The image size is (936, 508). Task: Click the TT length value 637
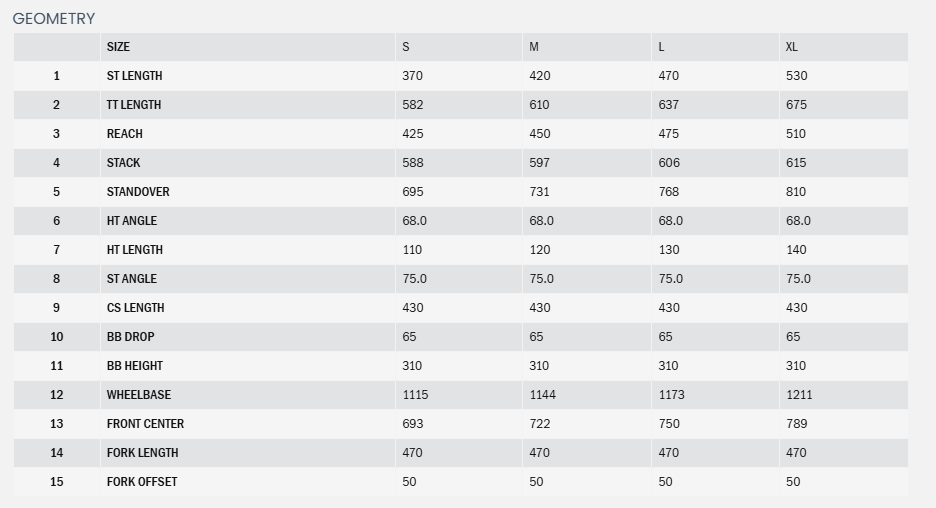click(668, 105)
